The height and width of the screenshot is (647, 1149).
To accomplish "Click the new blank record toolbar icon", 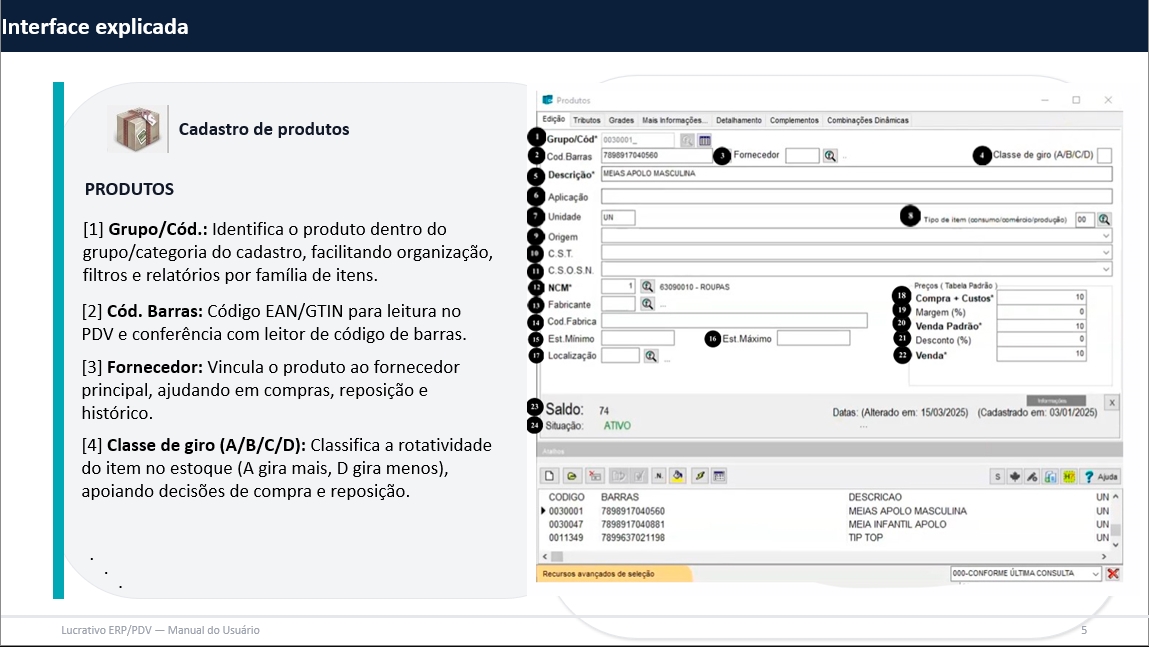I will point(549,476).
